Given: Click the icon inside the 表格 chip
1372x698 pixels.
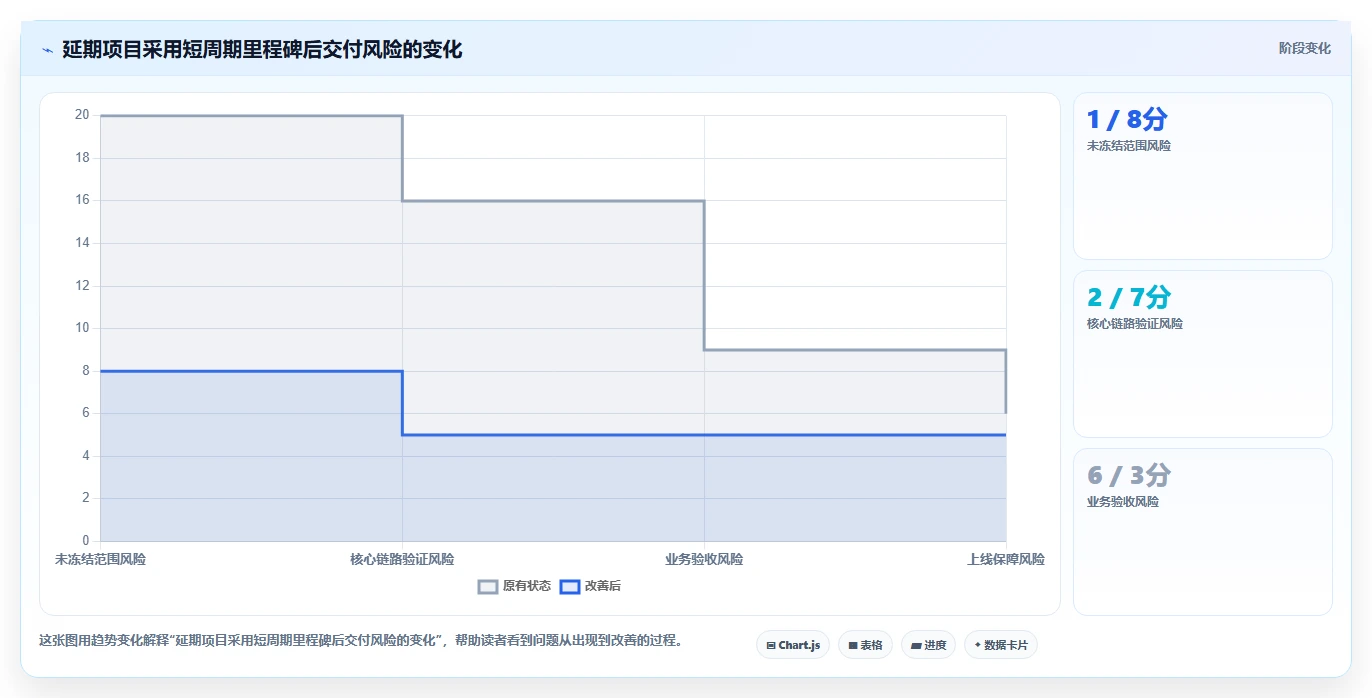Looking at the screenshot, I should point(853,646).
